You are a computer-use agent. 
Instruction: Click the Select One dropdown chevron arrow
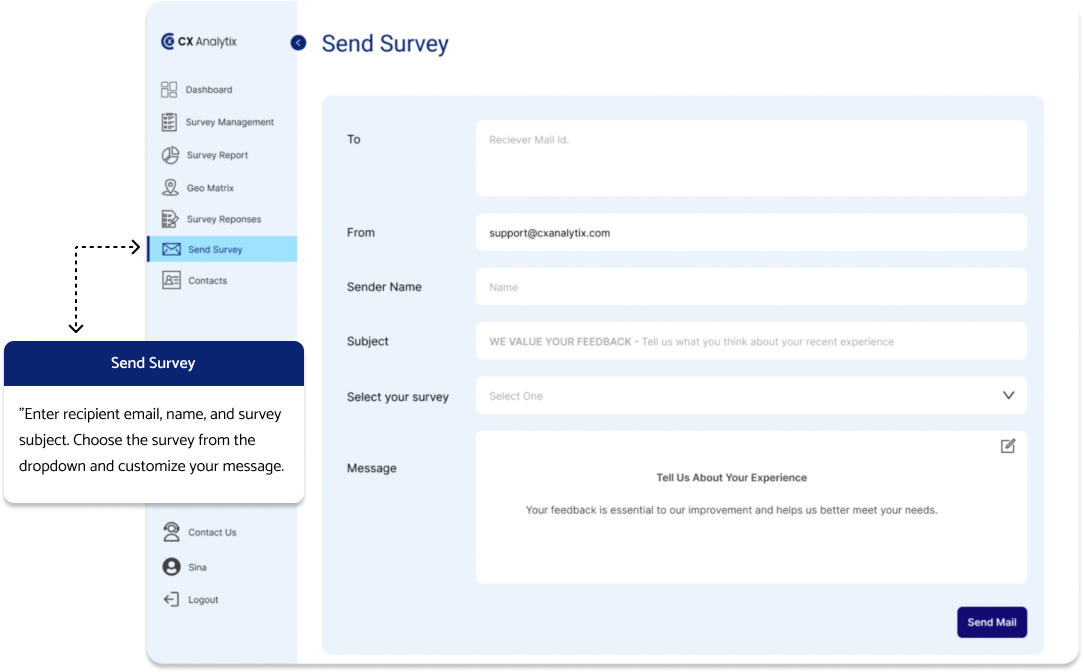pyautogui.click(x=1008, y=395)
